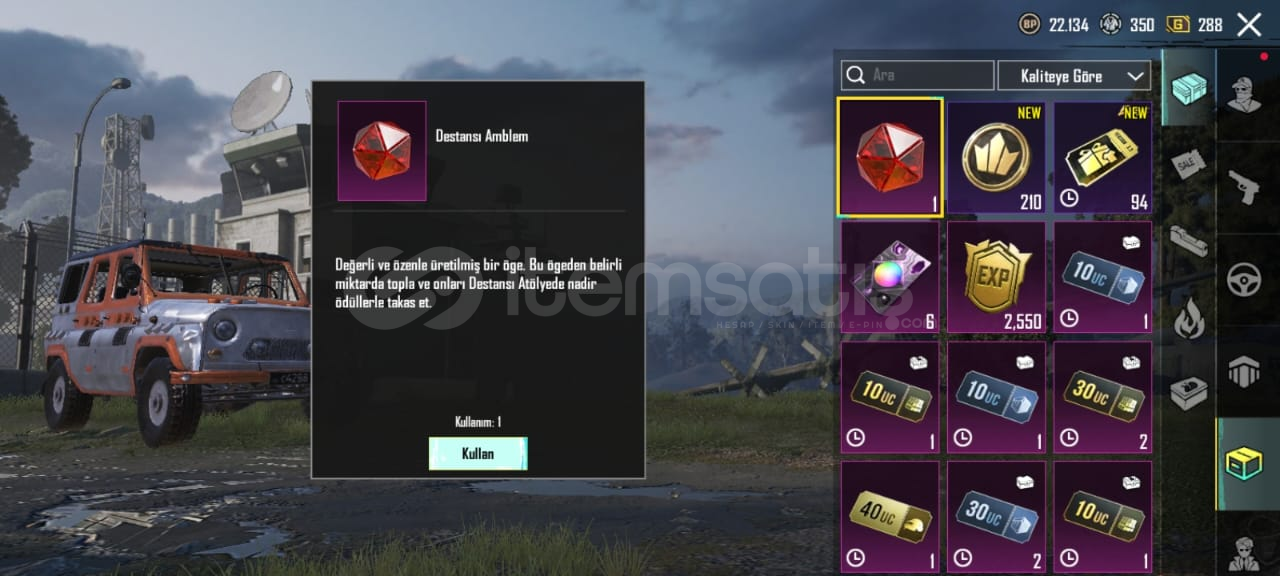Image resolution: width=1280 pixels, height=576 pixels.
Task: Open the crate category tab in sidebar
Action: (1188, 88)
